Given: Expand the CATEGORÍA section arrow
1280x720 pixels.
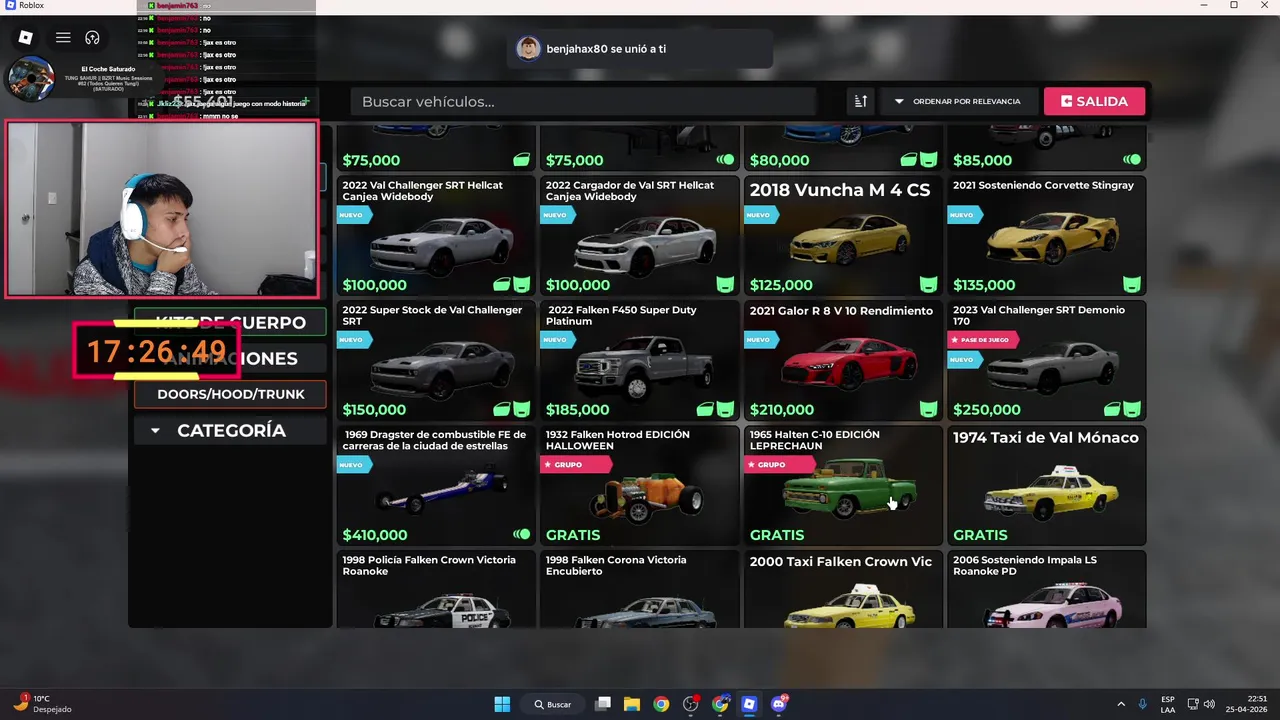Looking at the screenshot, I should pyautogui.click(x=155, y=431).
